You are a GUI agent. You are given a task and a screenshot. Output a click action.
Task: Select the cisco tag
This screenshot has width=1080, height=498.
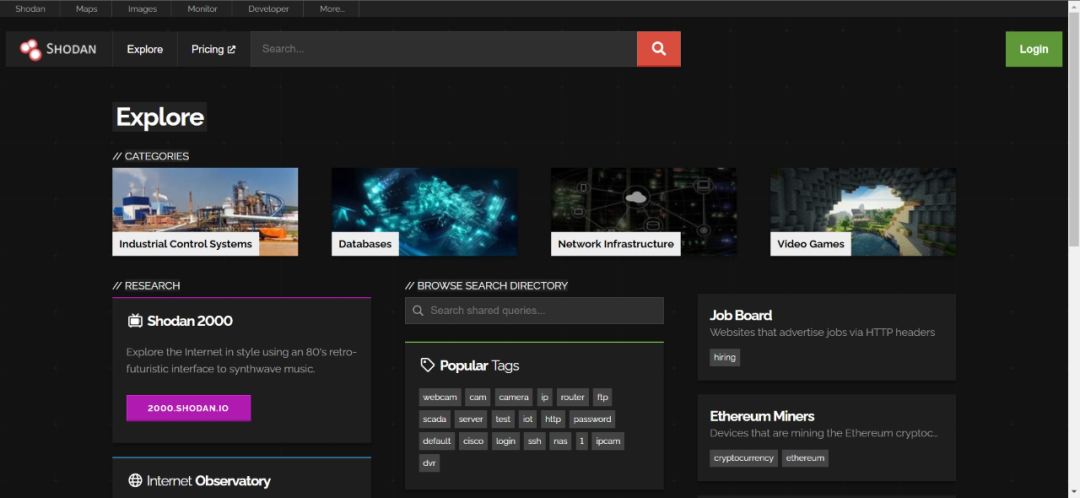tap(473, 441)
